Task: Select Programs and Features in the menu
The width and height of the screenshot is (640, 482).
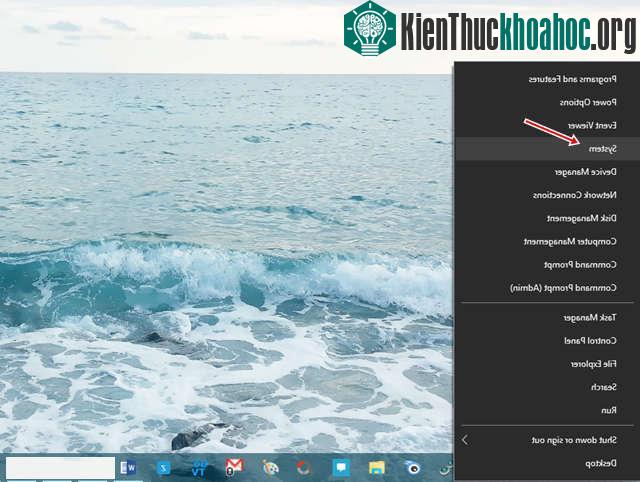Action: (547, 79)
